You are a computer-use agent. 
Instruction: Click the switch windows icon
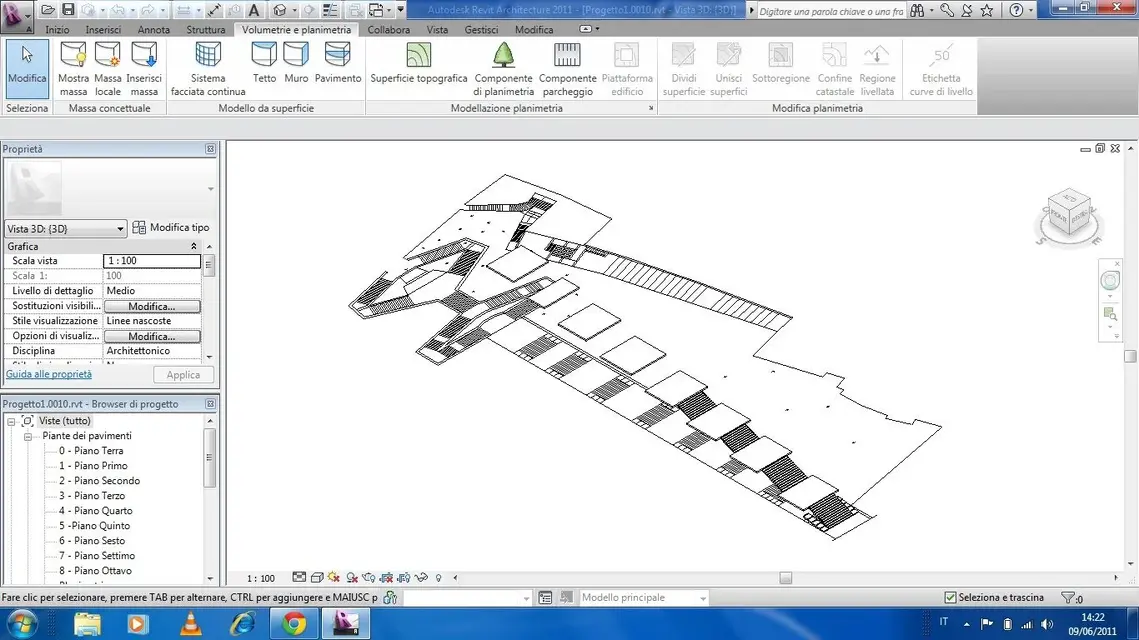click(376, 10)
